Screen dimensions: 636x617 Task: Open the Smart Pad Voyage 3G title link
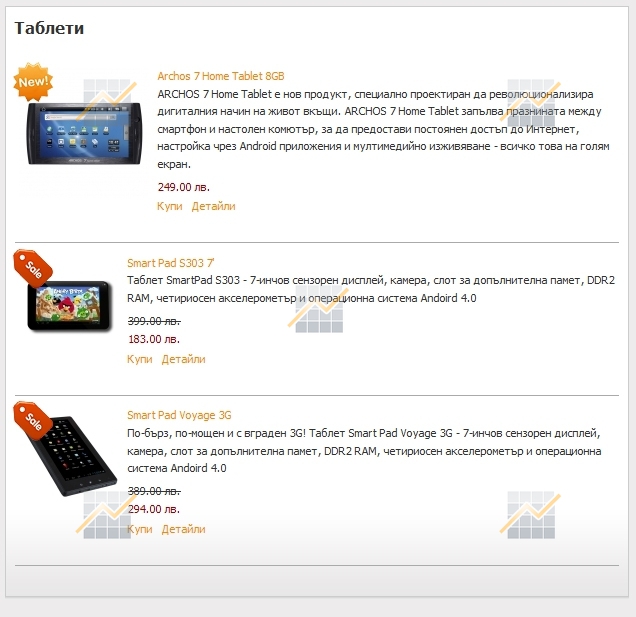click(x=179, y=415)
